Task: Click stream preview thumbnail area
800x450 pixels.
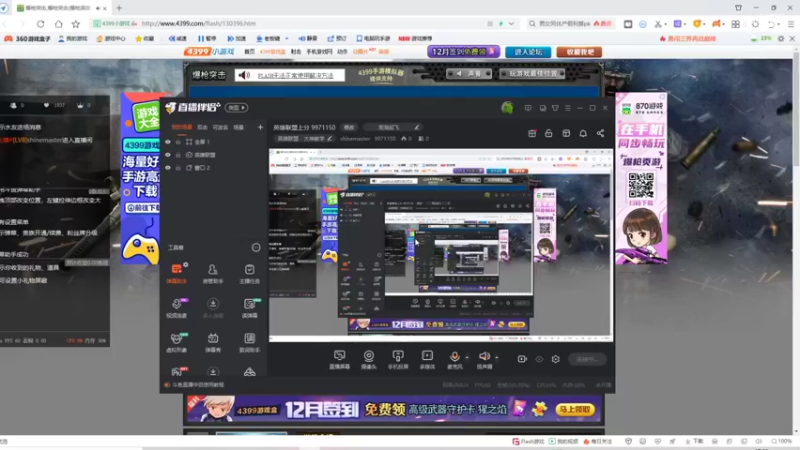Action: [441, 245]
